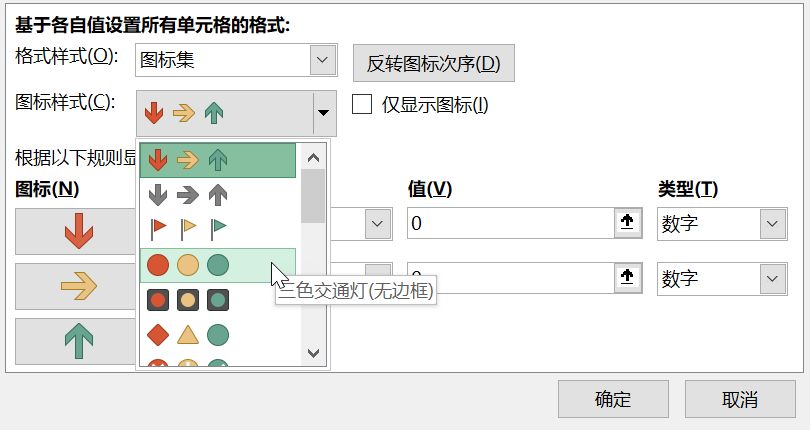Open the 格式样式 dropdown
The width and height of the screenshot is (810, 430).
321,60
